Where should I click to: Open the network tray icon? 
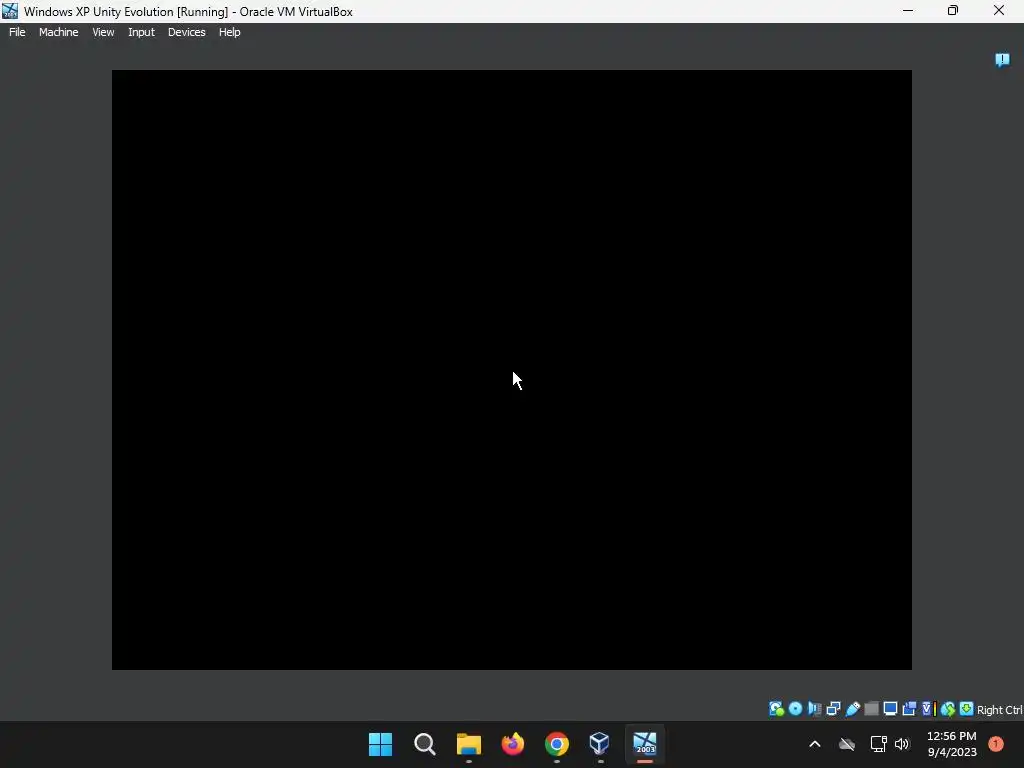point(878,744)
